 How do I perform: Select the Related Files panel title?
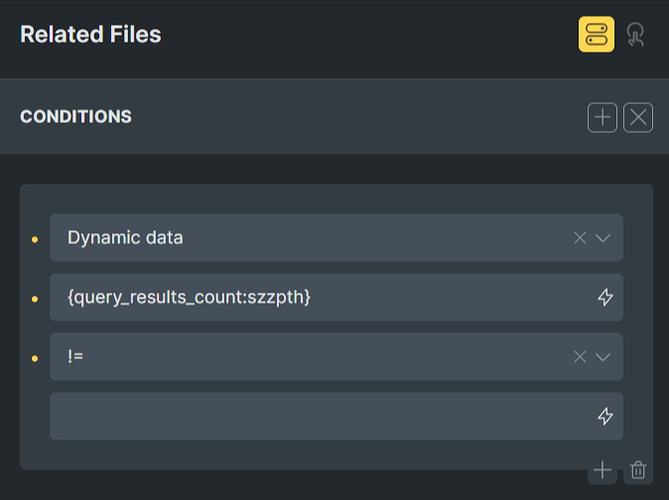91,35
